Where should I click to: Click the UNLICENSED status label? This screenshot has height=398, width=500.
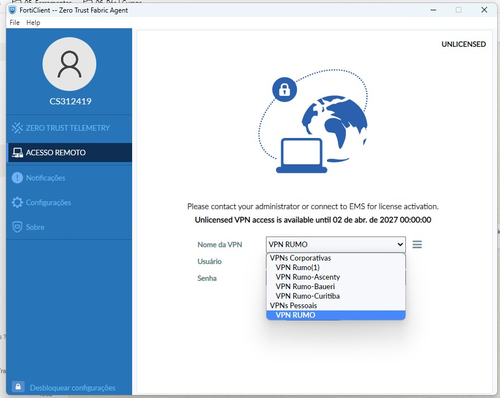pos(463,44)
